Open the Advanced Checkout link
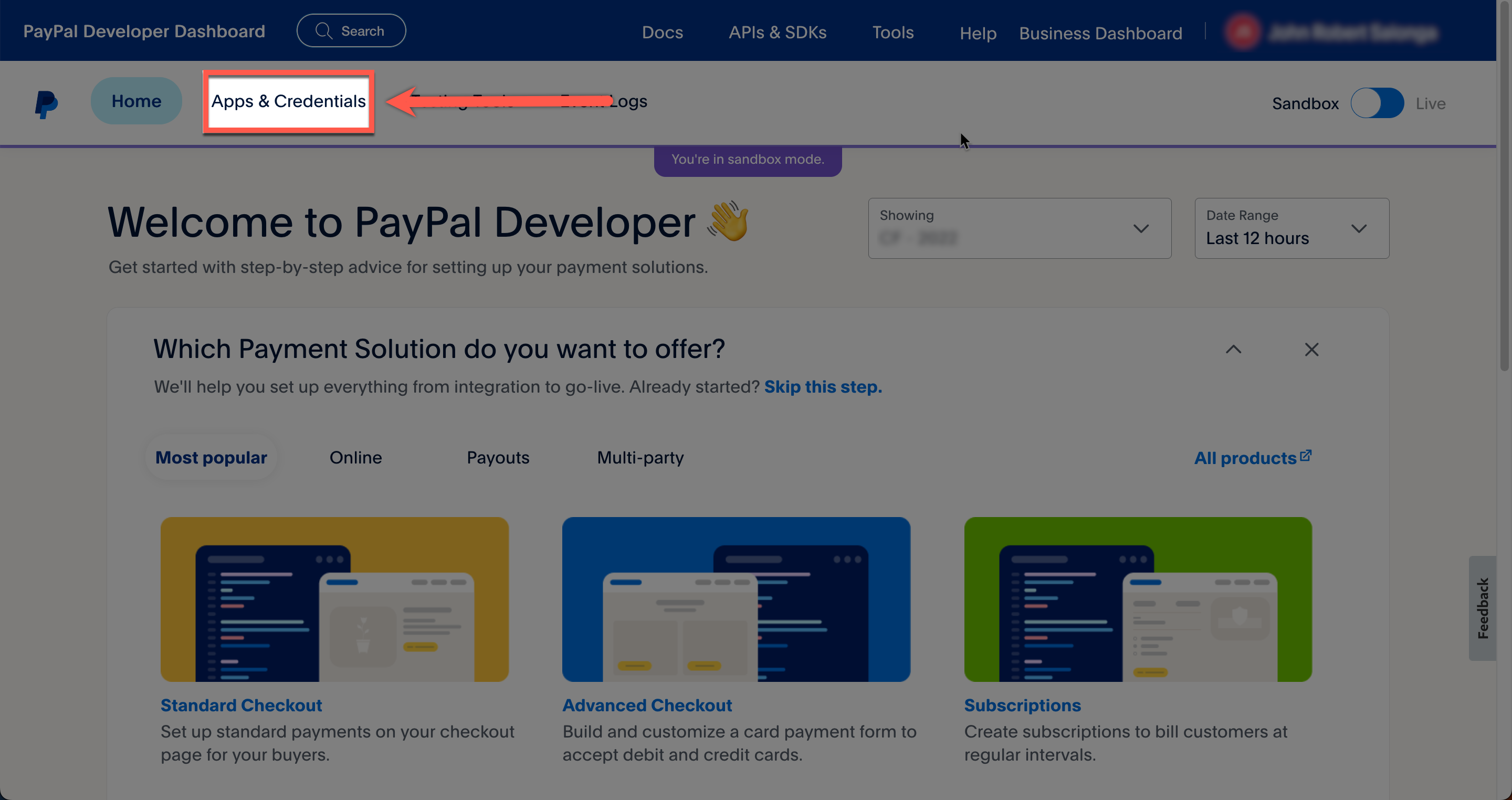The height and width of the screenshot is (800, 1512). pos(647,705)
